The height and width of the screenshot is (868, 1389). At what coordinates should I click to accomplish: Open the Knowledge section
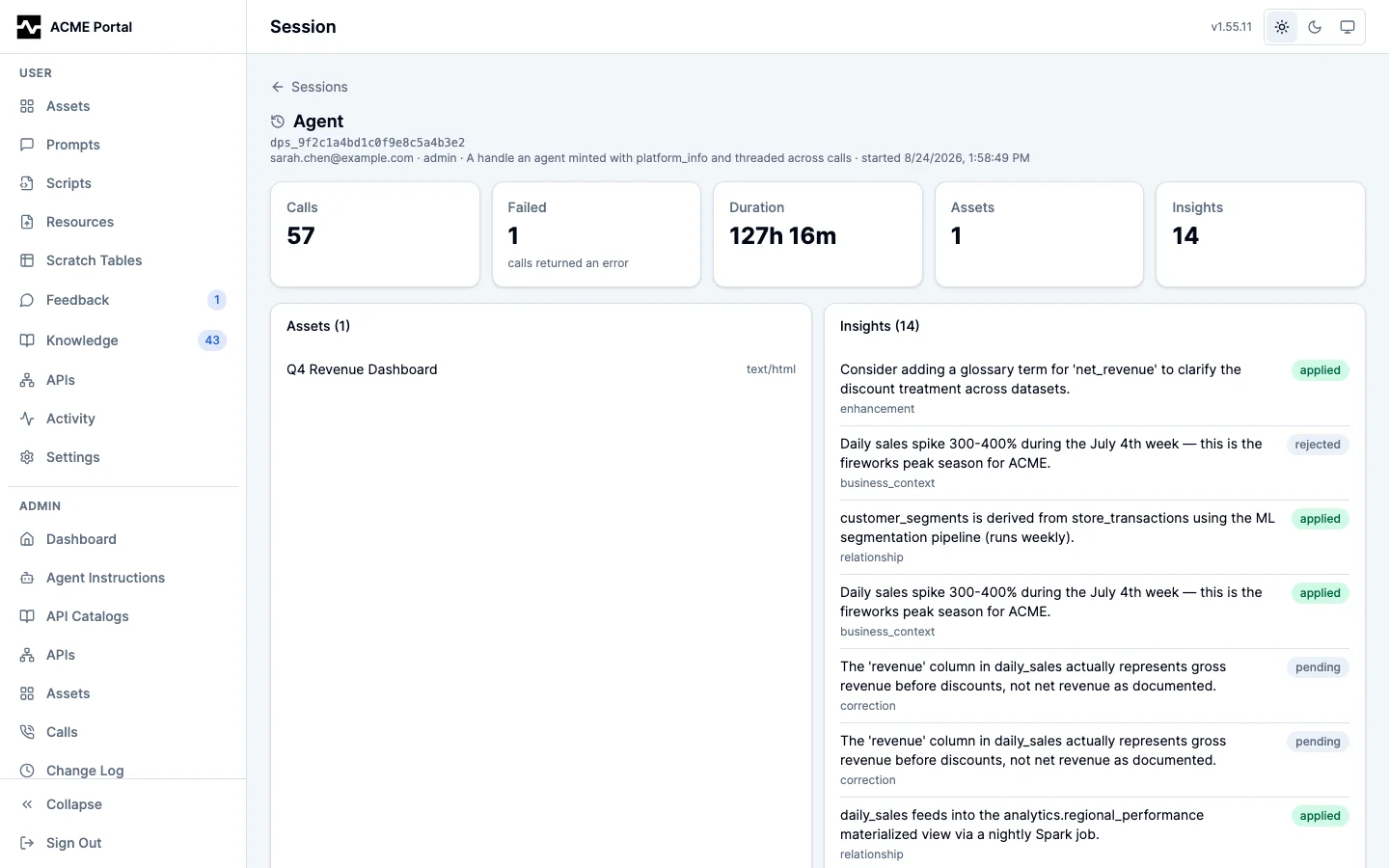click(123, 340)
